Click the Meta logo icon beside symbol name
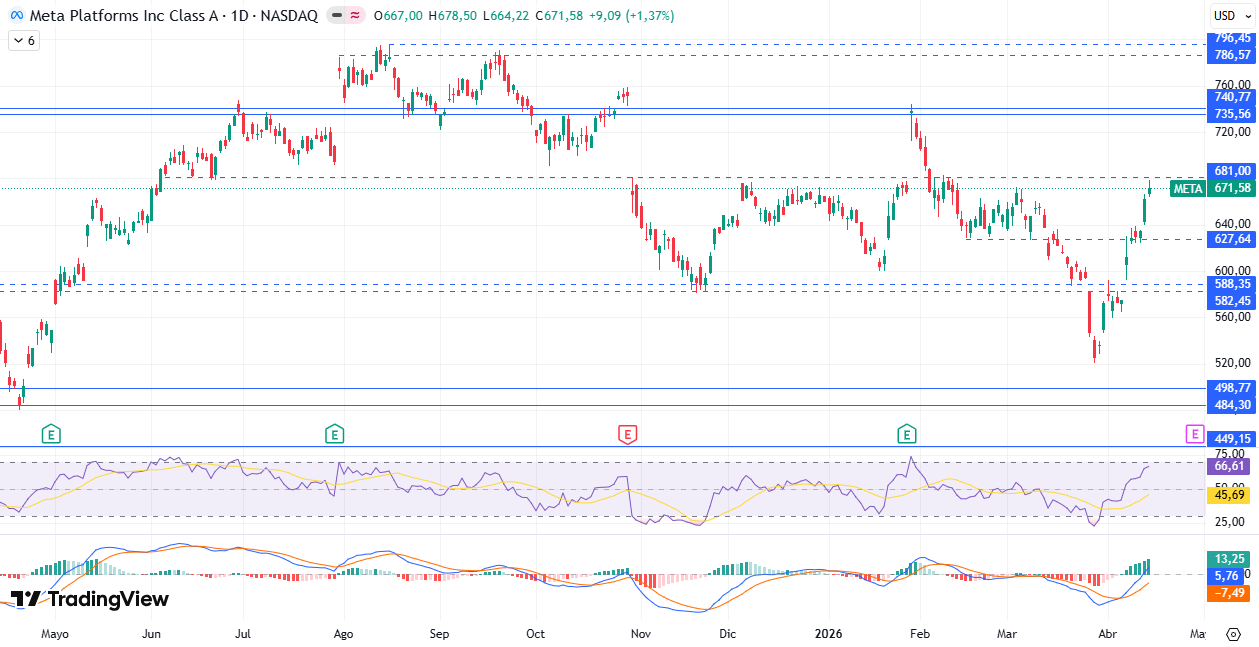This screenshot has height=647, width=1259. 17,16
